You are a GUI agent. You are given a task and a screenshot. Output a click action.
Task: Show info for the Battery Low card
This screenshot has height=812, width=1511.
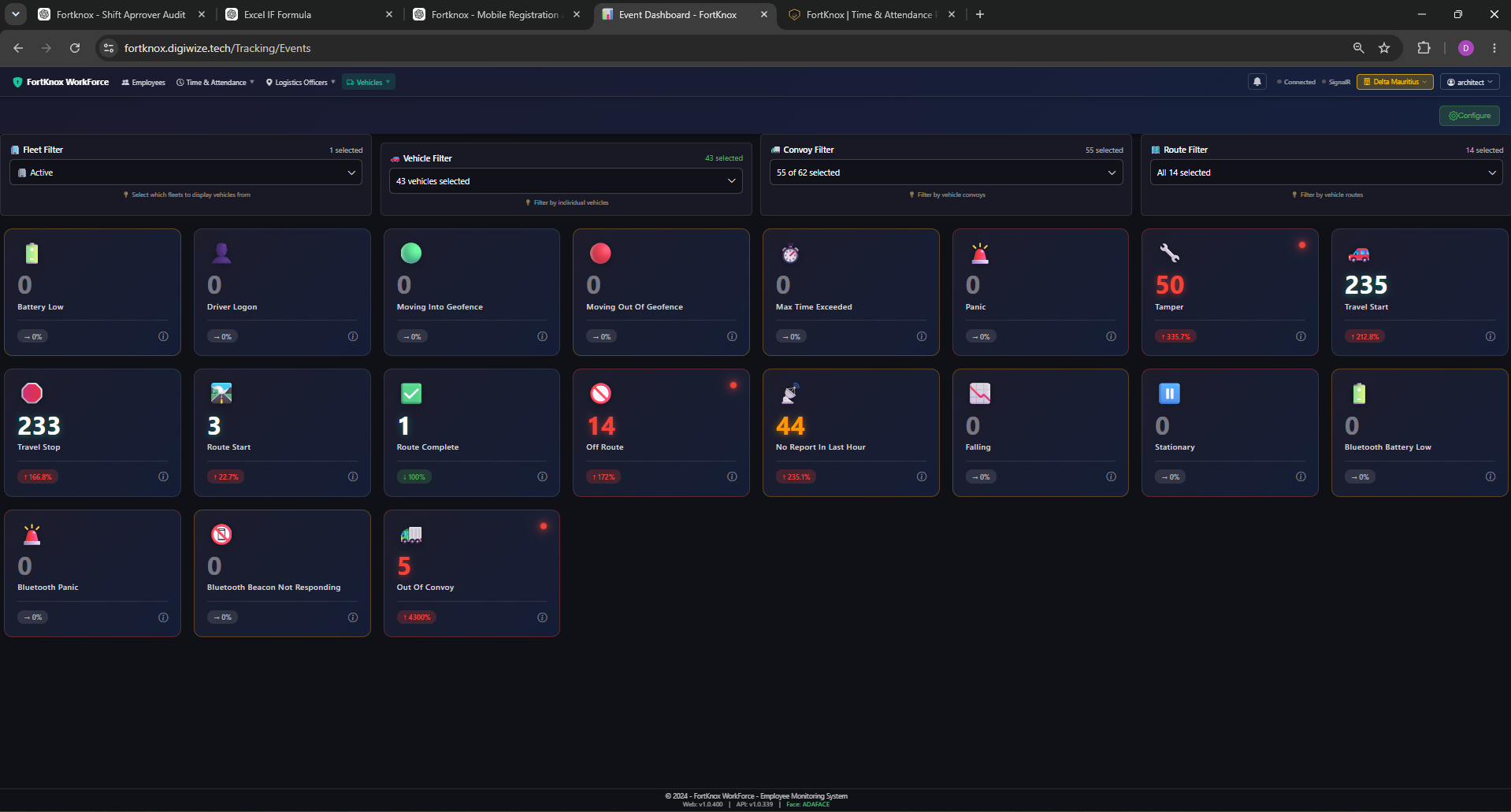(x=163, y=336)
